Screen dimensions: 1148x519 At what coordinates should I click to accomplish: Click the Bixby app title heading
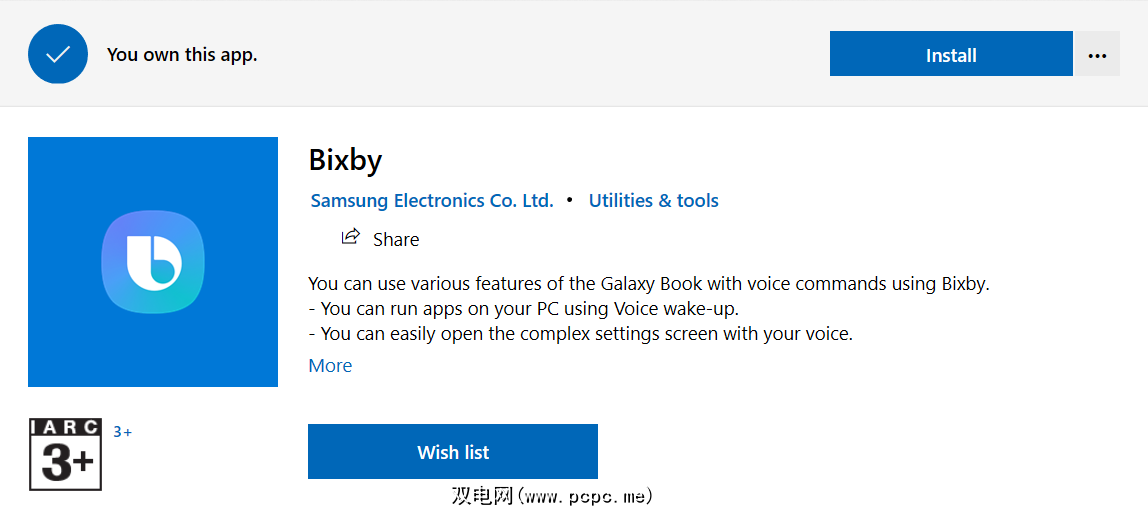pos(345,160)
